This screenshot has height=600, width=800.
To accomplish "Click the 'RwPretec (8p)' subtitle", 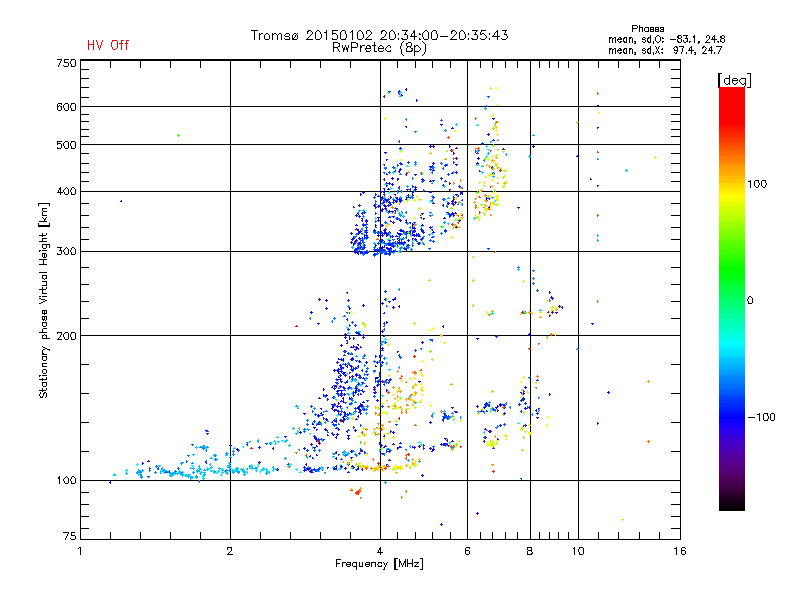I will click(x=379, y=48).
